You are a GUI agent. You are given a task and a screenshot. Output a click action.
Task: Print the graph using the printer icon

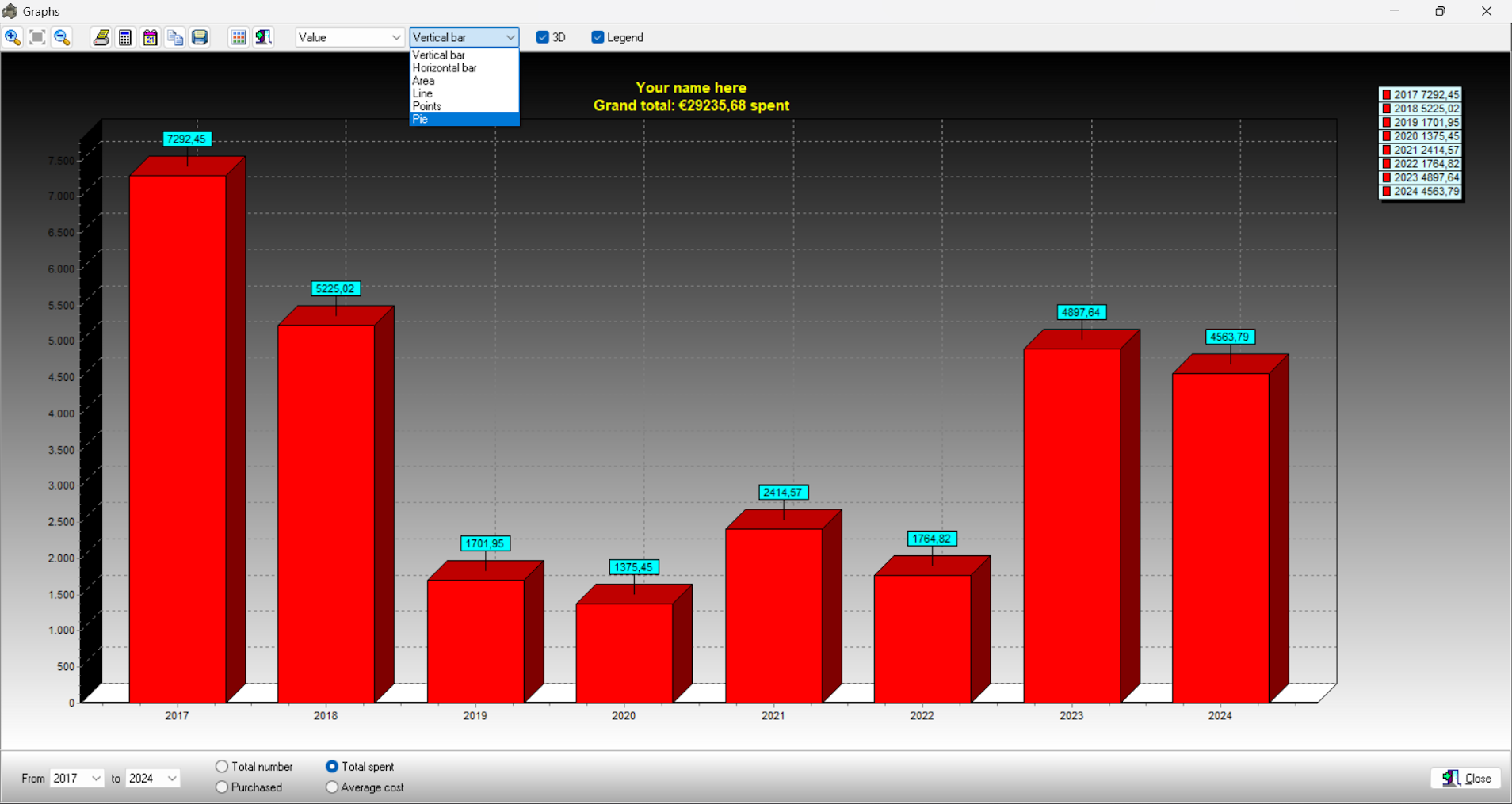click(101, 37)
